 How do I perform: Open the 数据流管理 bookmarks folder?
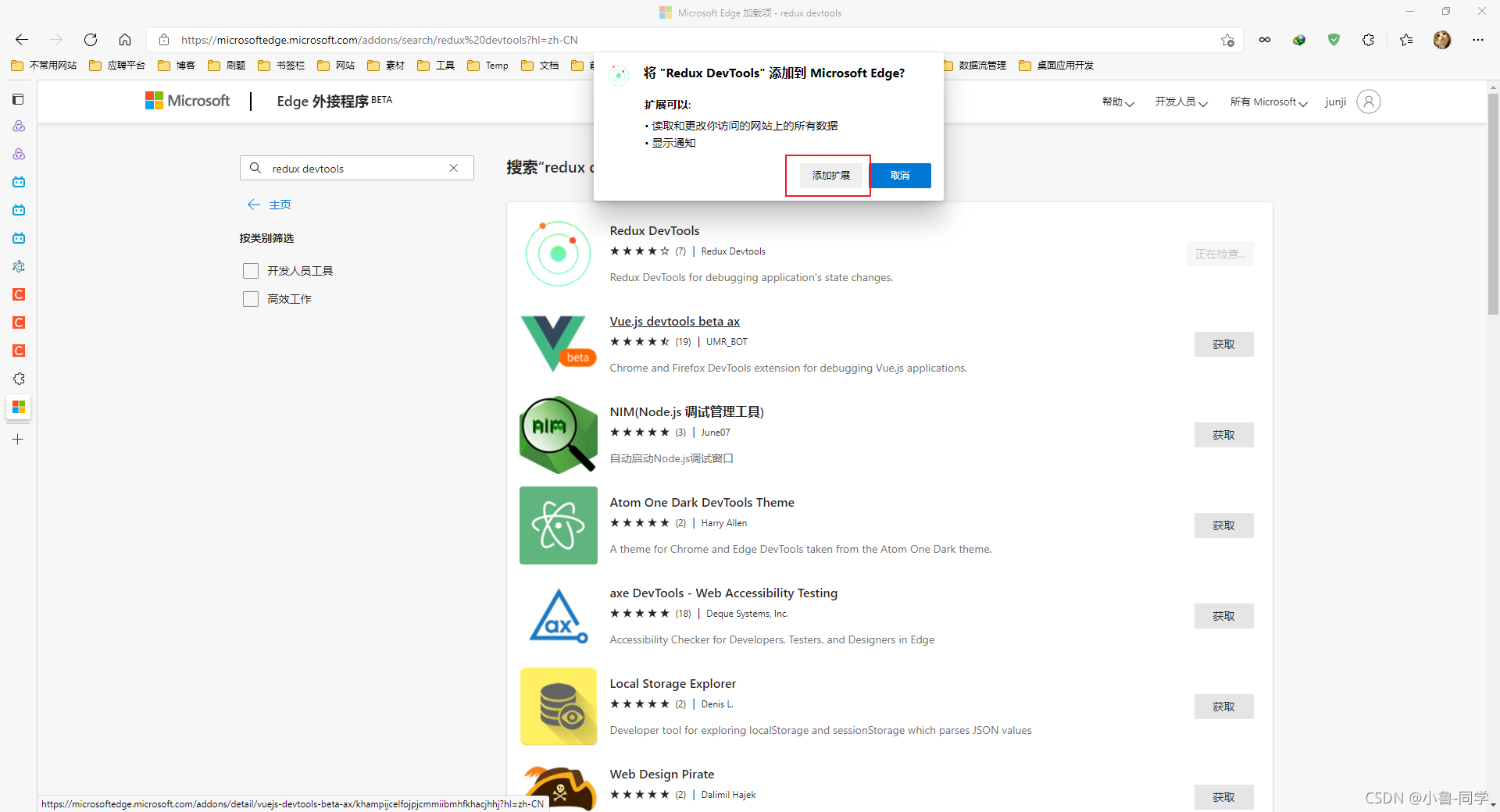coord(975,66)
